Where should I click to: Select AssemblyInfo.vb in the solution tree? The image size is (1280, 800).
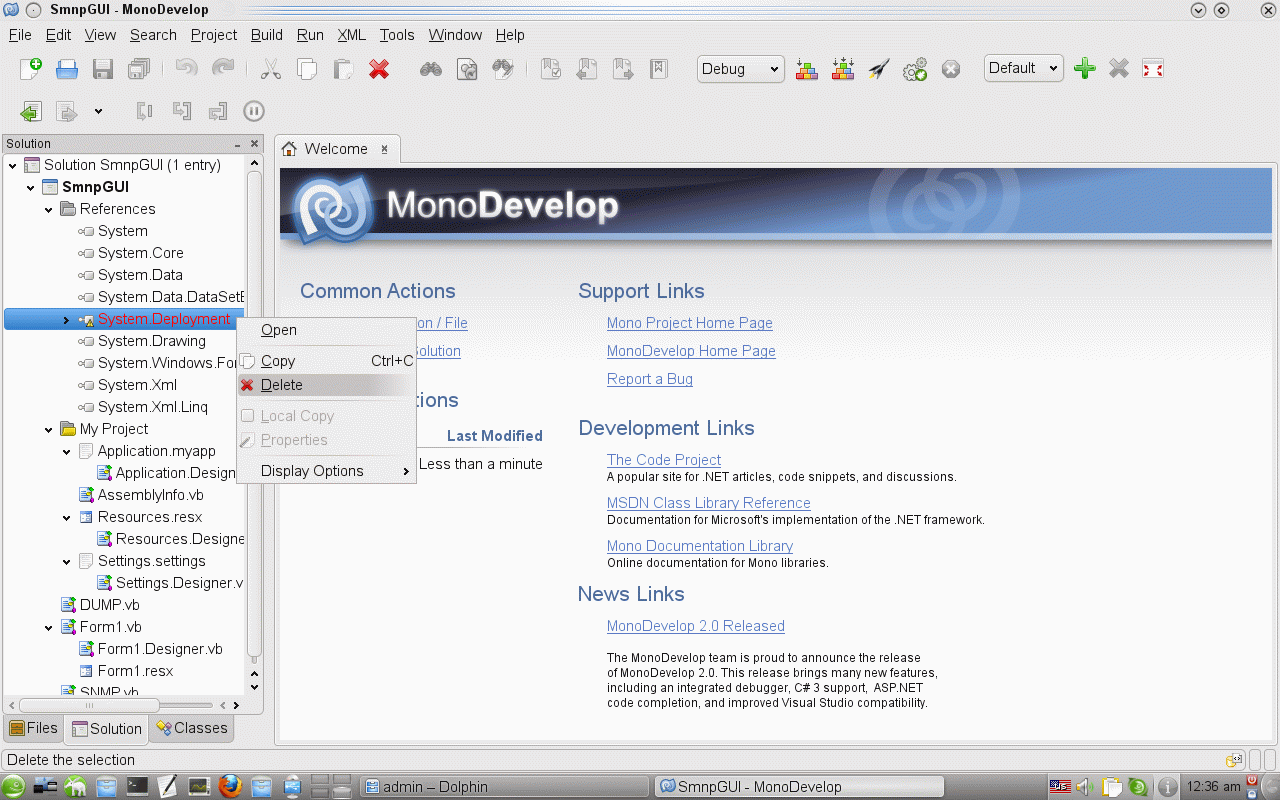click(151, 495)
